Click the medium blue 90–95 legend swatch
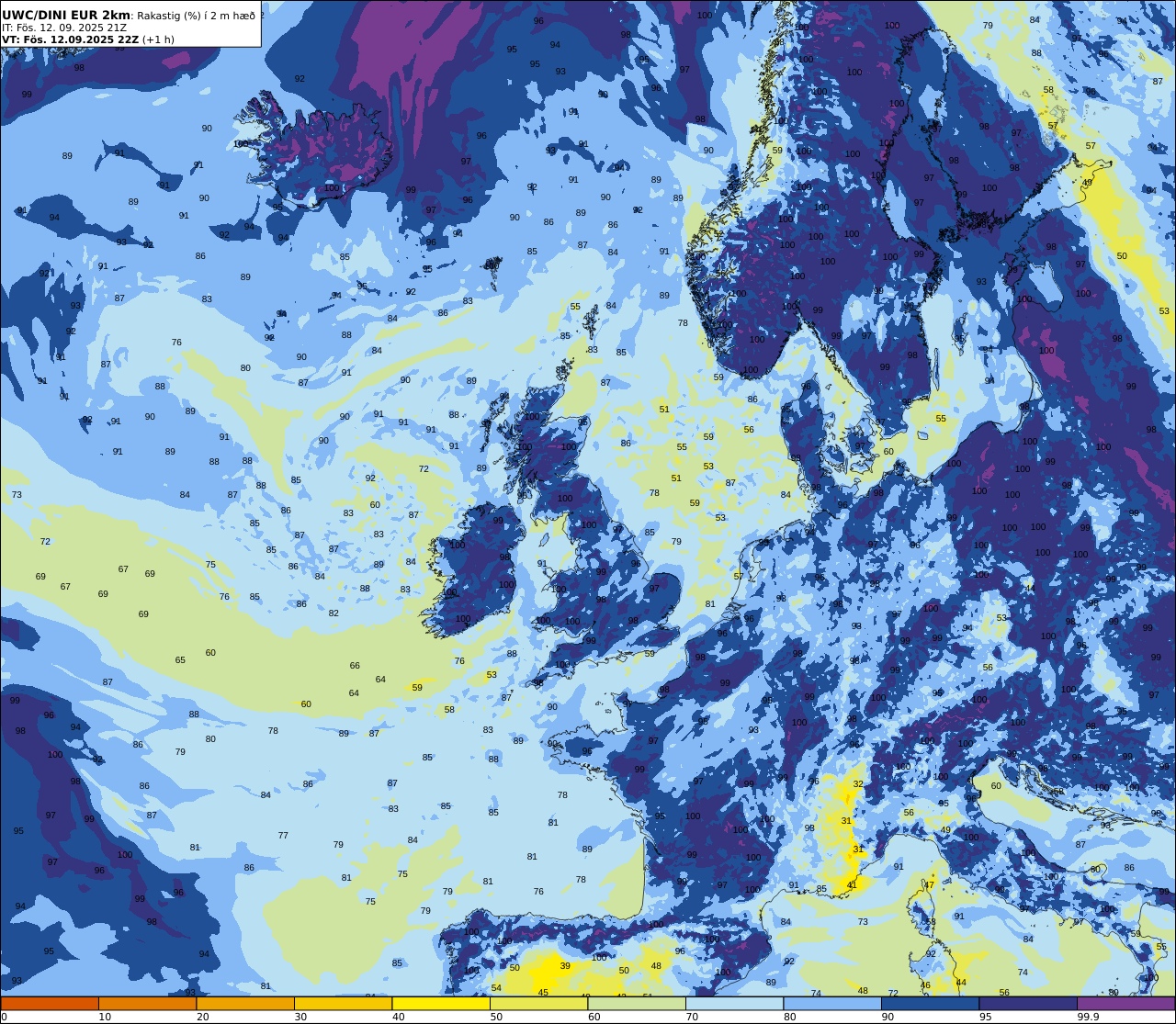Image resolution: width=1176 pixels, height=1024 pixels. coord(930,1003)
